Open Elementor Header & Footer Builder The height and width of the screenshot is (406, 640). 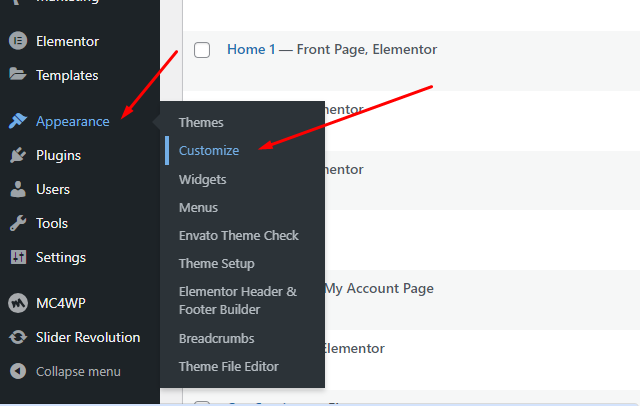[237, 300]
